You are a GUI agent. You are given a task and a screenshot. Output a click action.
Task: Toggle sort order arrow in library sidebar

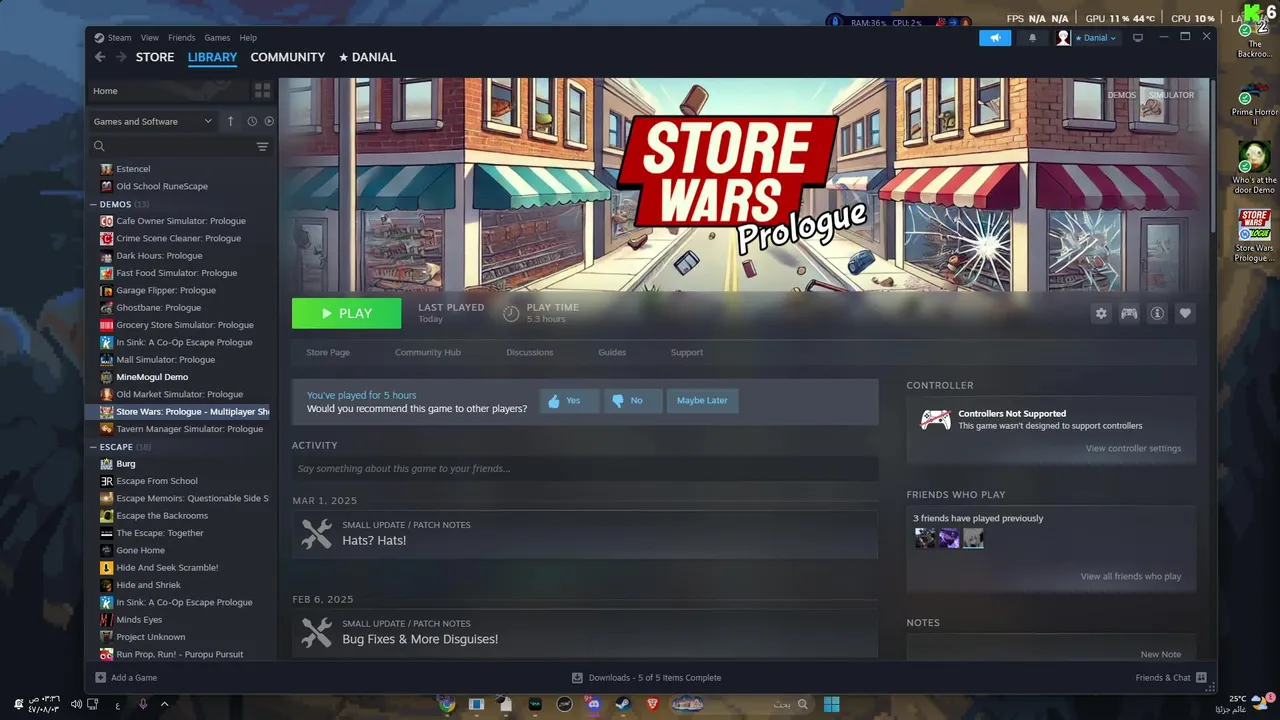230,121
